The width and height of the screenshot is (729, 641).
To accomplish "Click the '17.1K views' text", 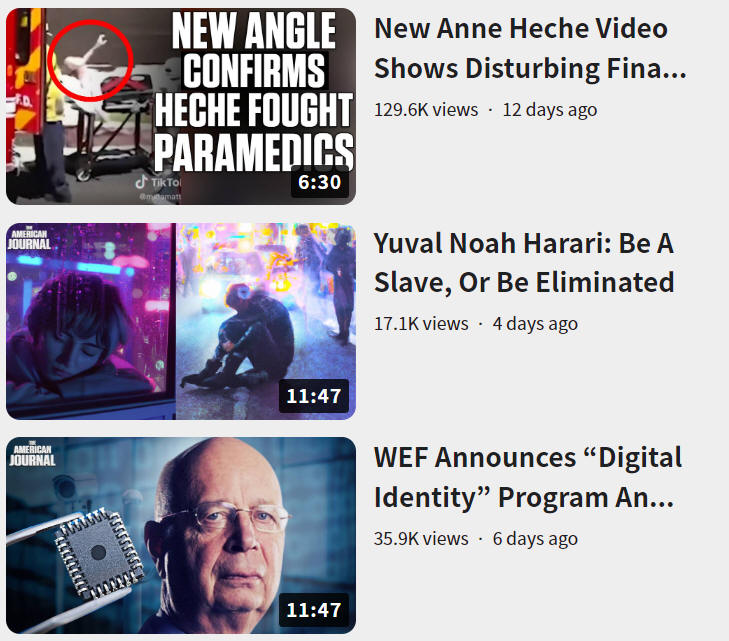I will coord(421,324).
